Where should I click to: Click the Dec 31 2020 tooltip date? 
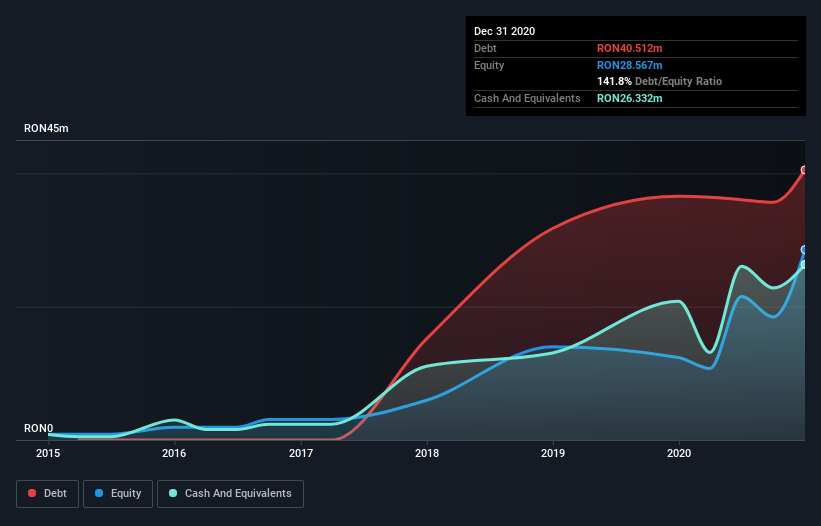pos(505,31)
